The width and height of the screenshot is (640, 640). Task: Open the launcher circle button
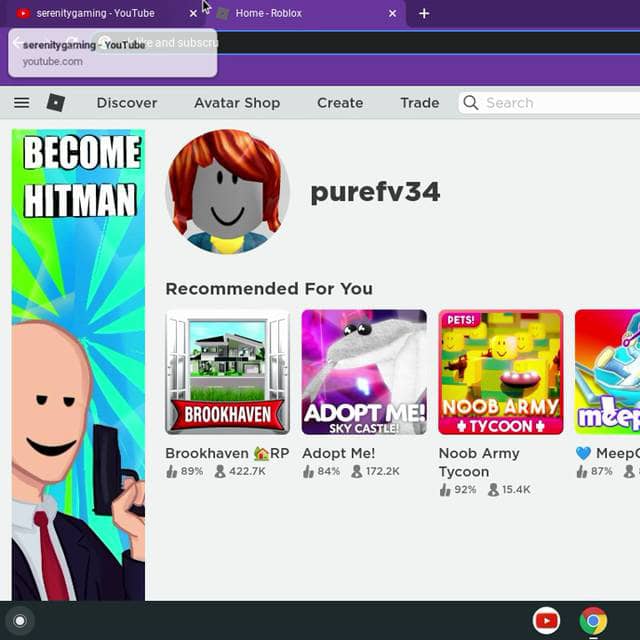tap(20, 621)
